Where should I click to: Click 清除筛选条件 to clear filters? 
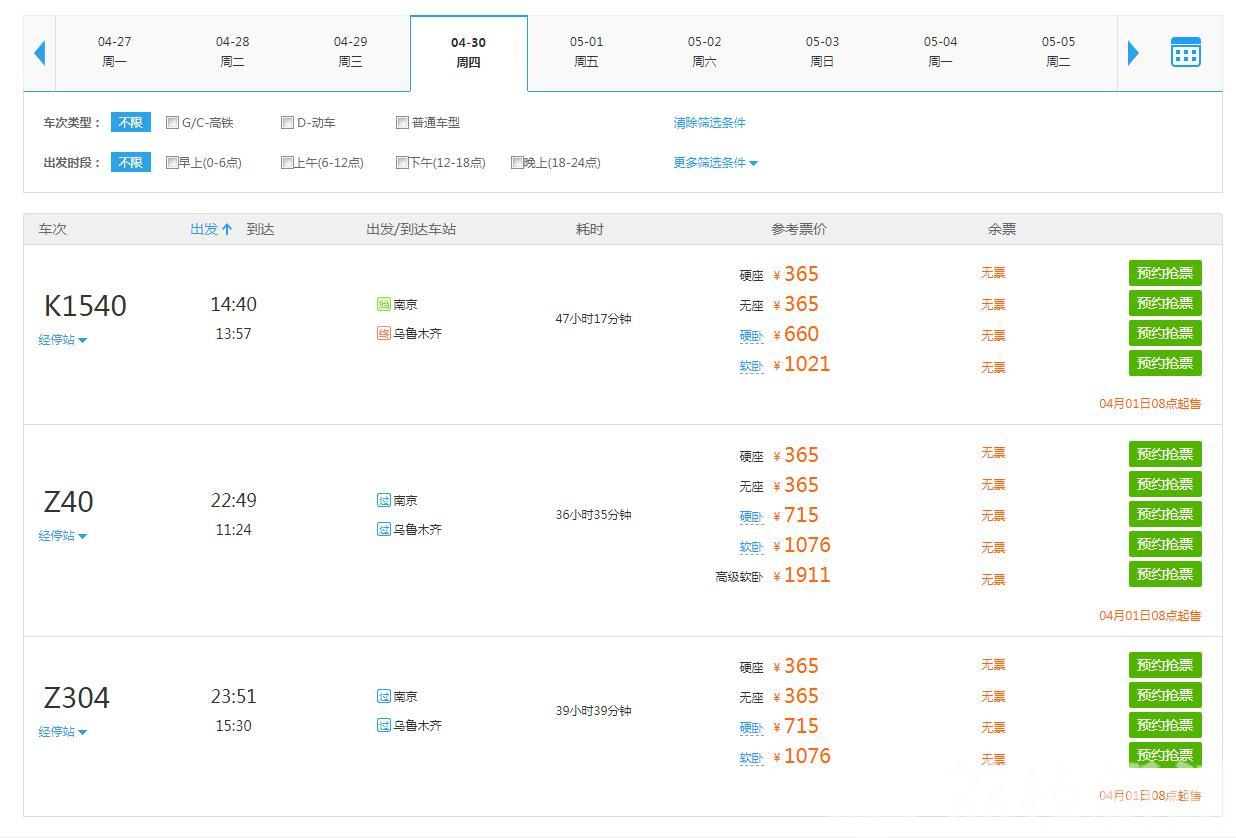[x=709, y=123]
